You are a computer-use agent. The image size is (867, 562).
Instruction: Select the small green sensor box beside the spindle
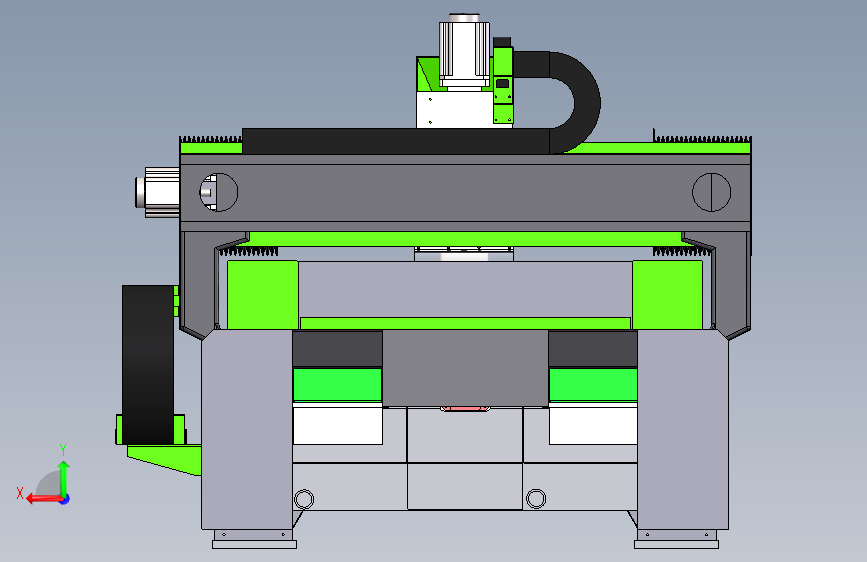pyautogui.click(x=503, y=85)
